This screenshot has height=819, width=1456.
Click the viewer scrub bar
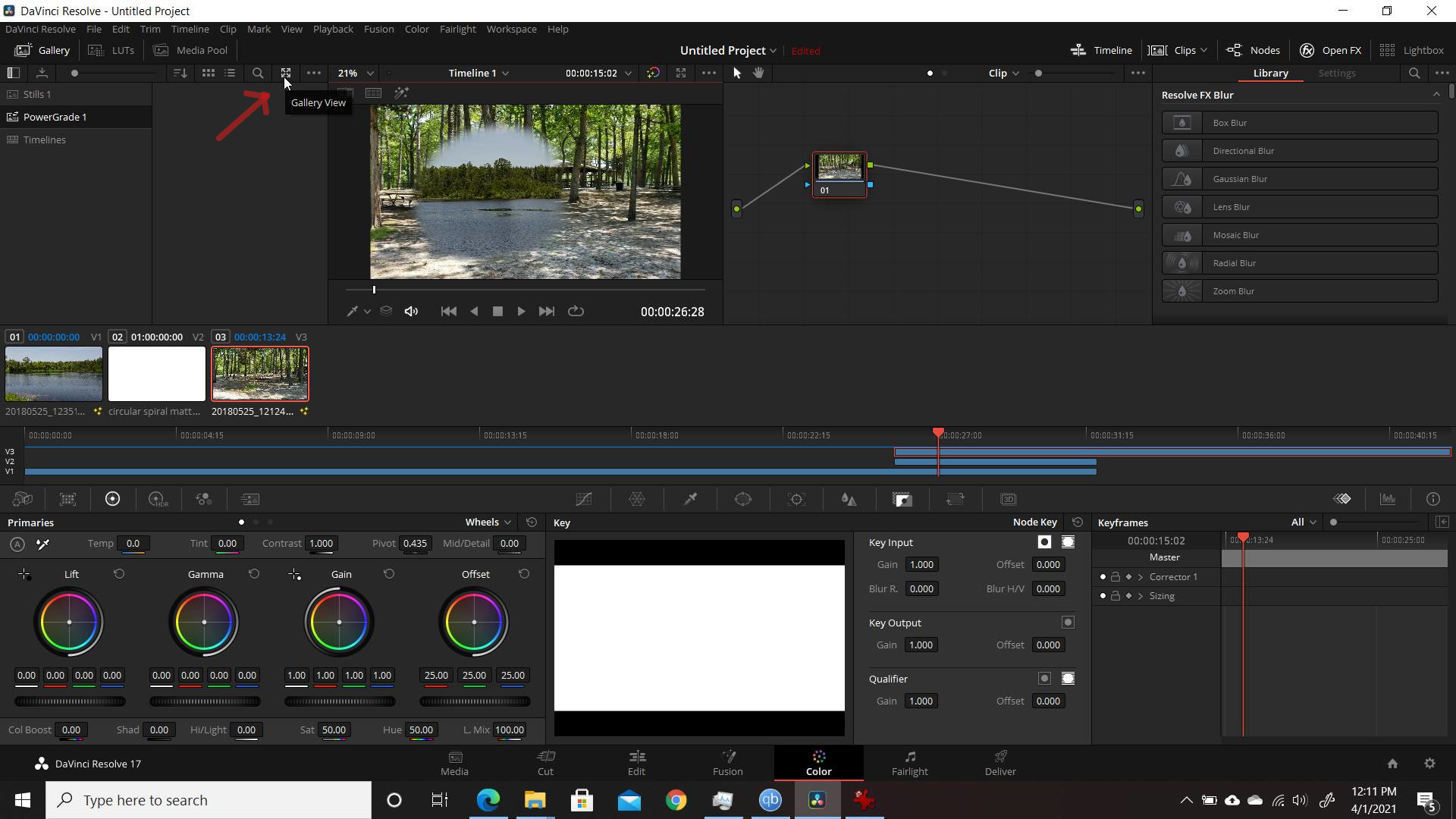pyautogui.click(x=525, y=290)
